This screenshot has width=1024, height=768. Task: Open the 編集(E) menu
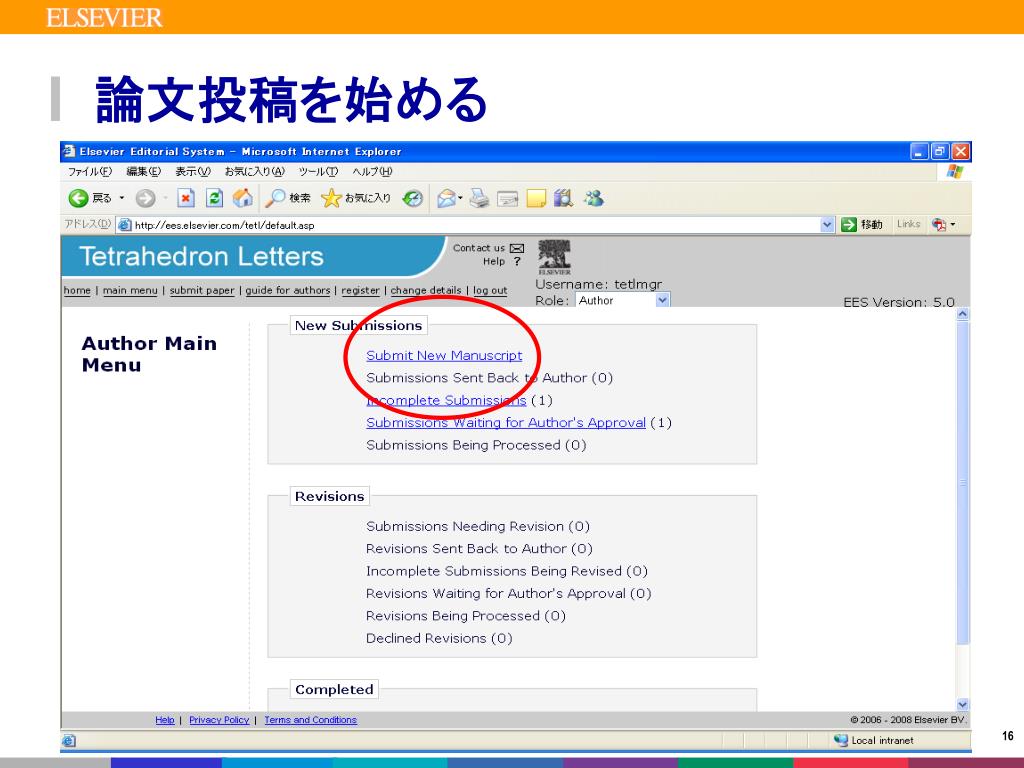coord(143,172)
